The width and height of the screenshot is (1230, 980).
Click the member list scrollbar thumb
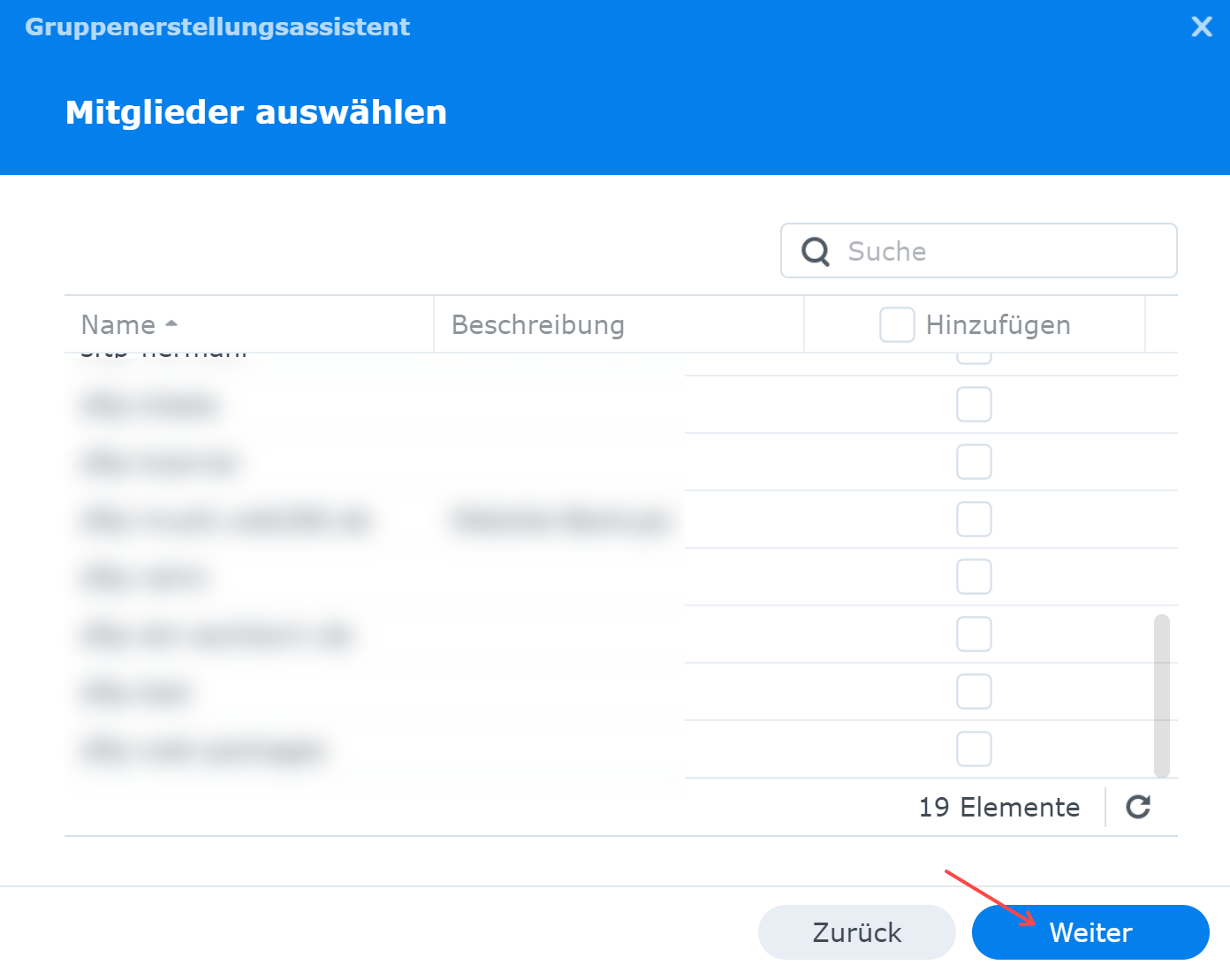[1162, 695]
